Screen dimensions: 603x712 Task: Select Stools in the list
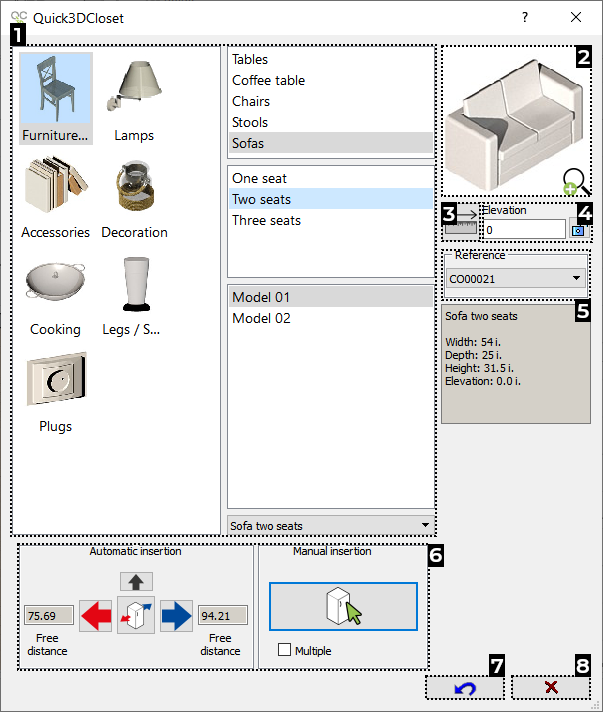331,122
